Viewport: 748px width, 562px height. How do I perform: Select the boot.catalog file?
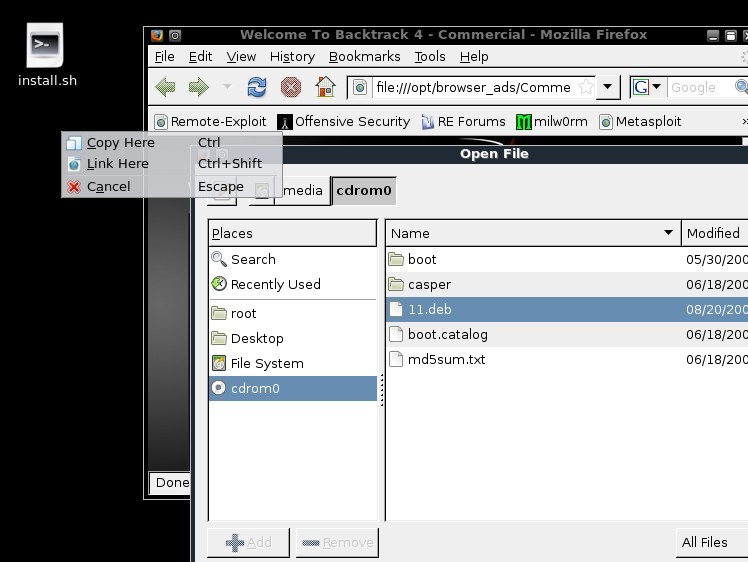[x=567, y=334]
